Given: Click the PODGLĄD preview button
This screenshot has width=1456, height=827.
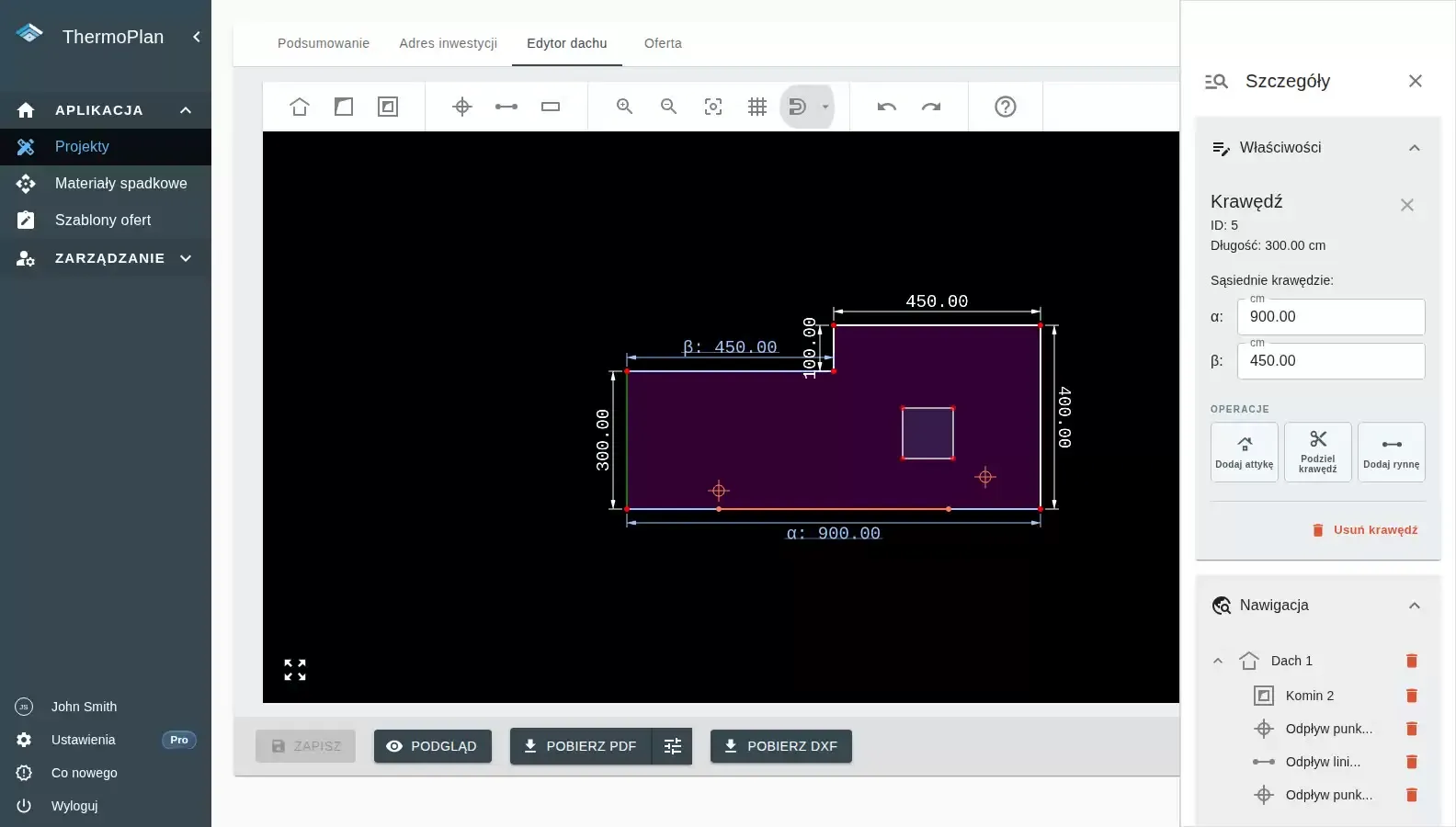Looking at the screenshot, I should (x=433, y=746).
